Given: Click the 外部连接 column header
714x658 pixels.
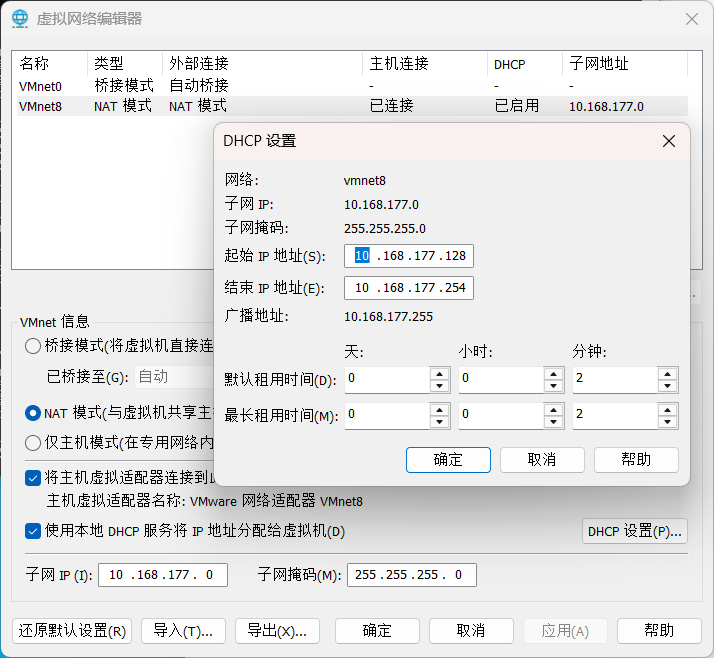Looking at the screenshot, I should [x=262, y=64].
